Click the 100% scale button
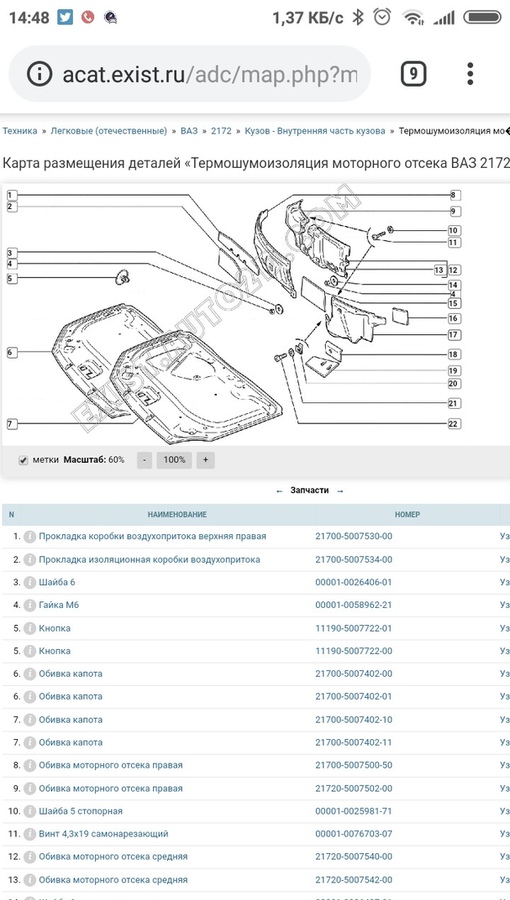 point(174,460)
